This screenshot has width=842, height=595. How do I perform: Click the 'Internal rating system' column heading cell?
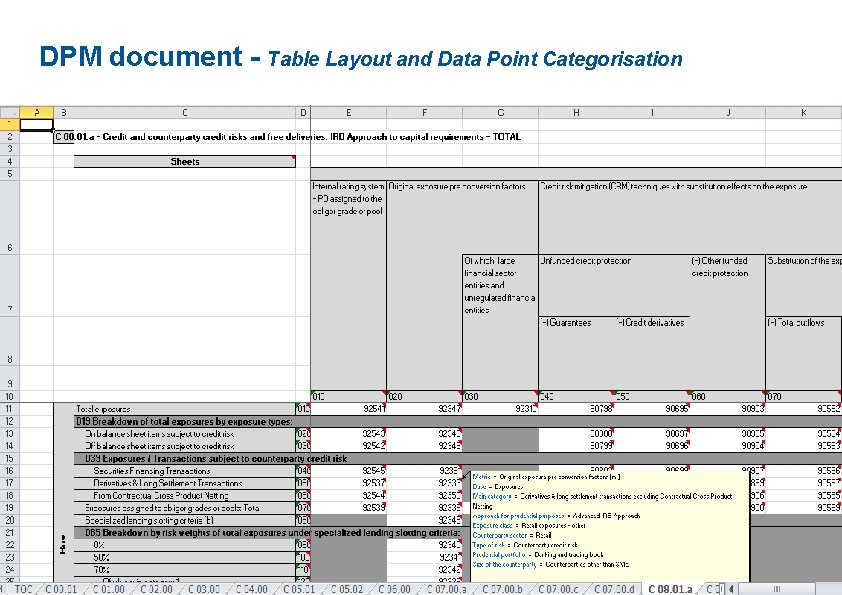[349, 286]
